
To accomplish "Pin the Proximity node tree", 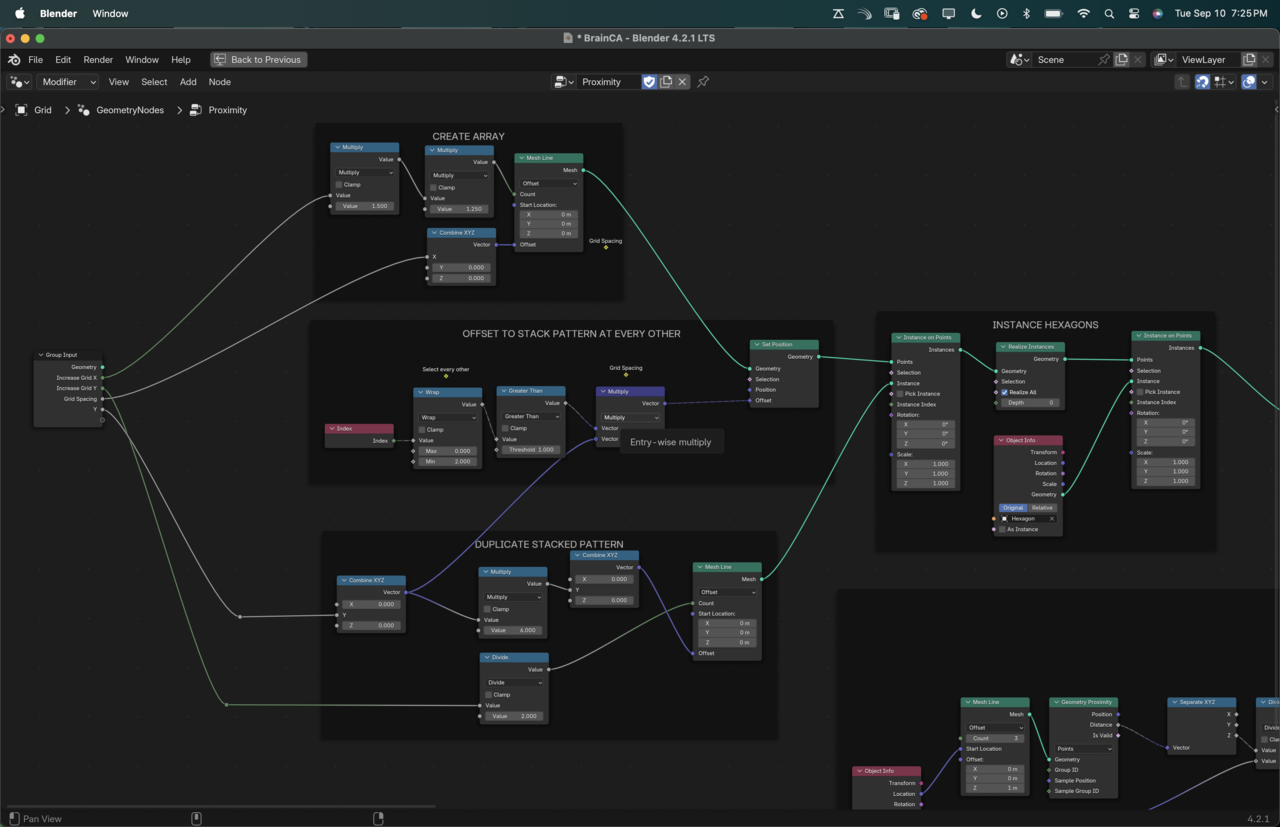I will [703, 82].
